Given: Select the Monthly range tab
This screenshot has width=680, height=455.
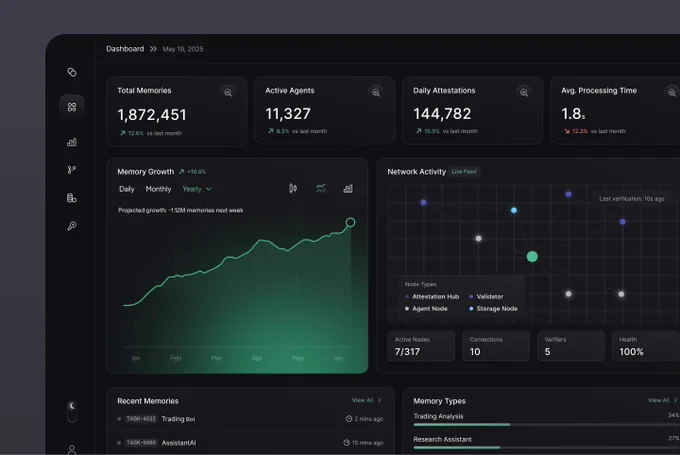Looking at the screenshot, I should coord(158,189).
